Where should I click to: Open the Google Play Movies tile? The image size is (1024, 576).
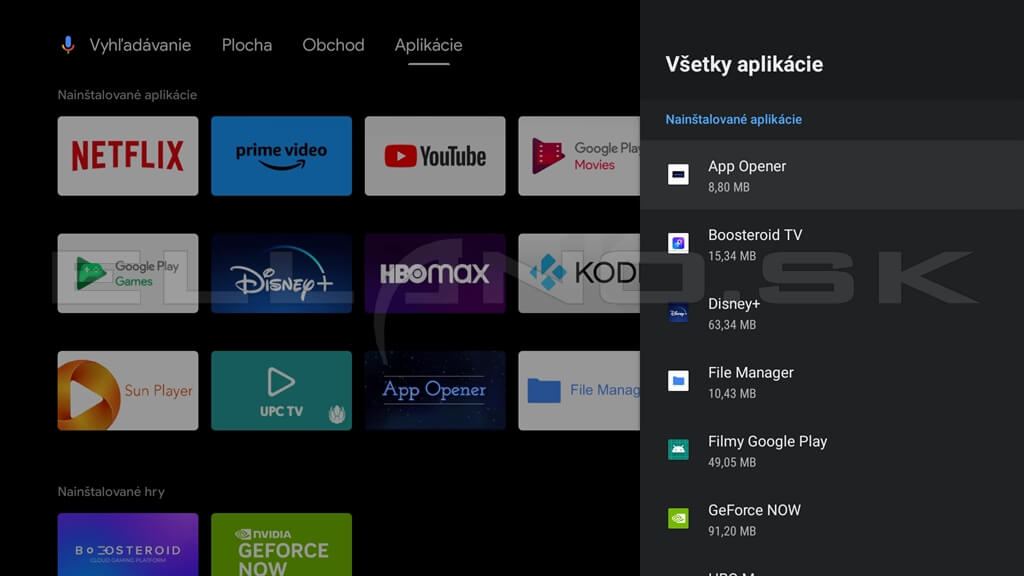tap(579, 156)
